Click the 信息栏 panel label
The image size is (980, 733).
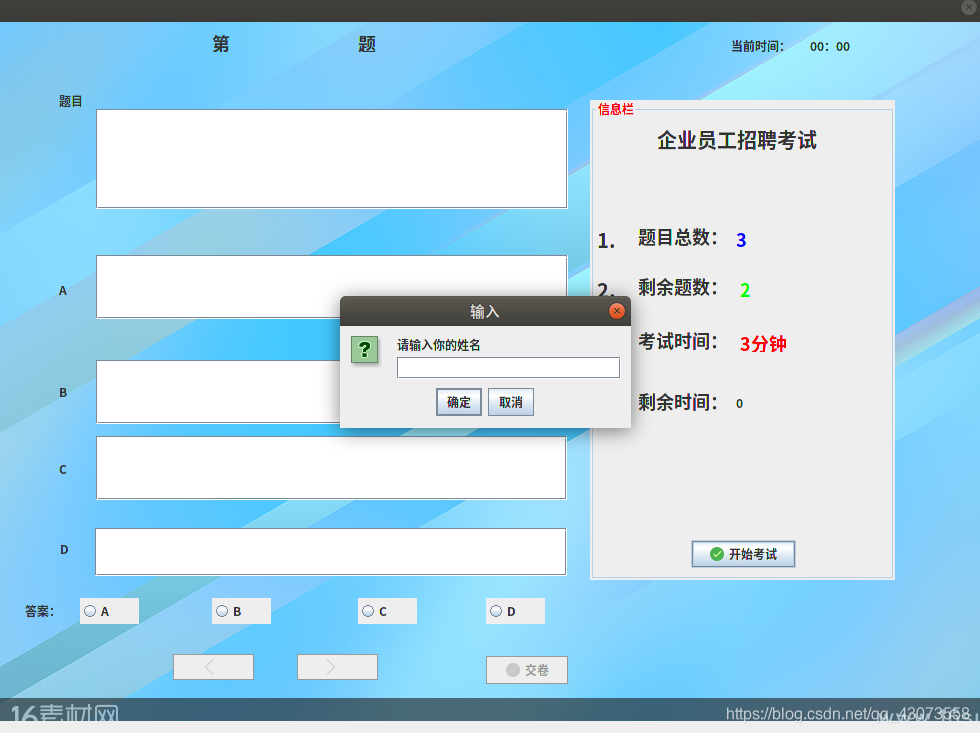click(x=616, y=109)
